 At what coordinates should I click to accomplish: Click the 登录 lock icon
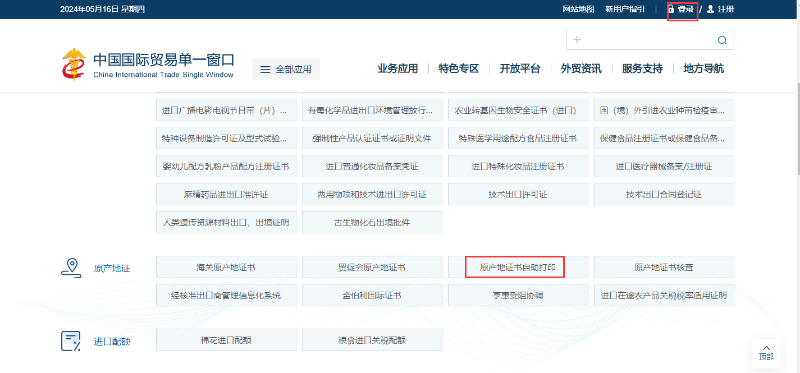coord(671,9)
